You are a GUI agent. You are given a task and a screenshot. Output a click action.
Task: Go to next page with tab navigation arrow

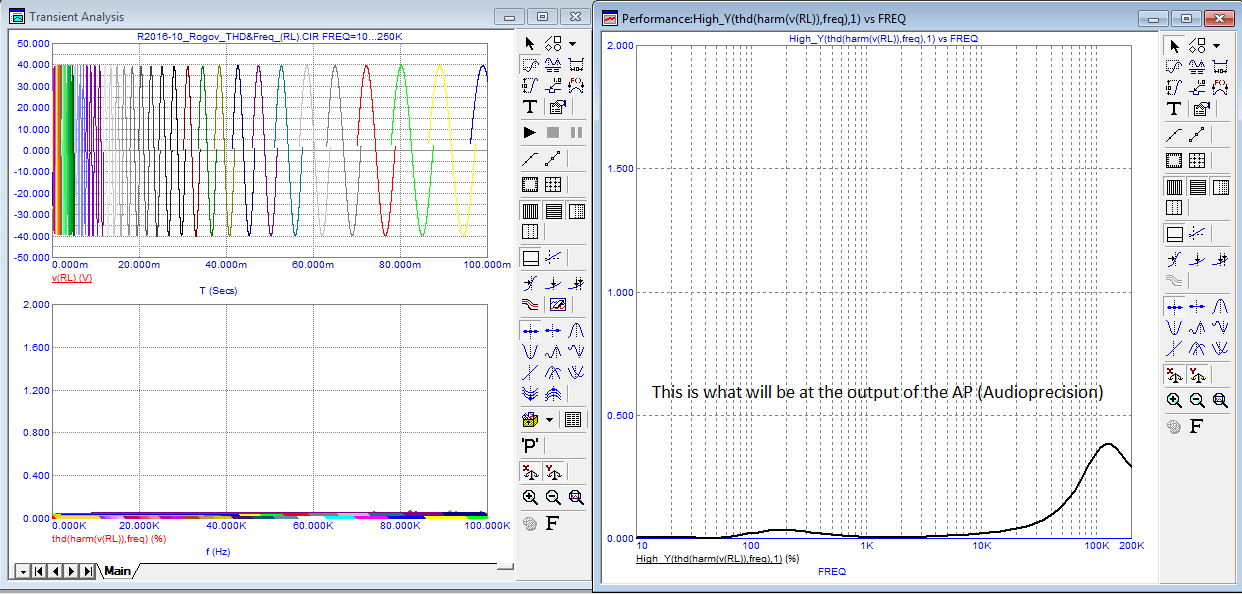72,571
